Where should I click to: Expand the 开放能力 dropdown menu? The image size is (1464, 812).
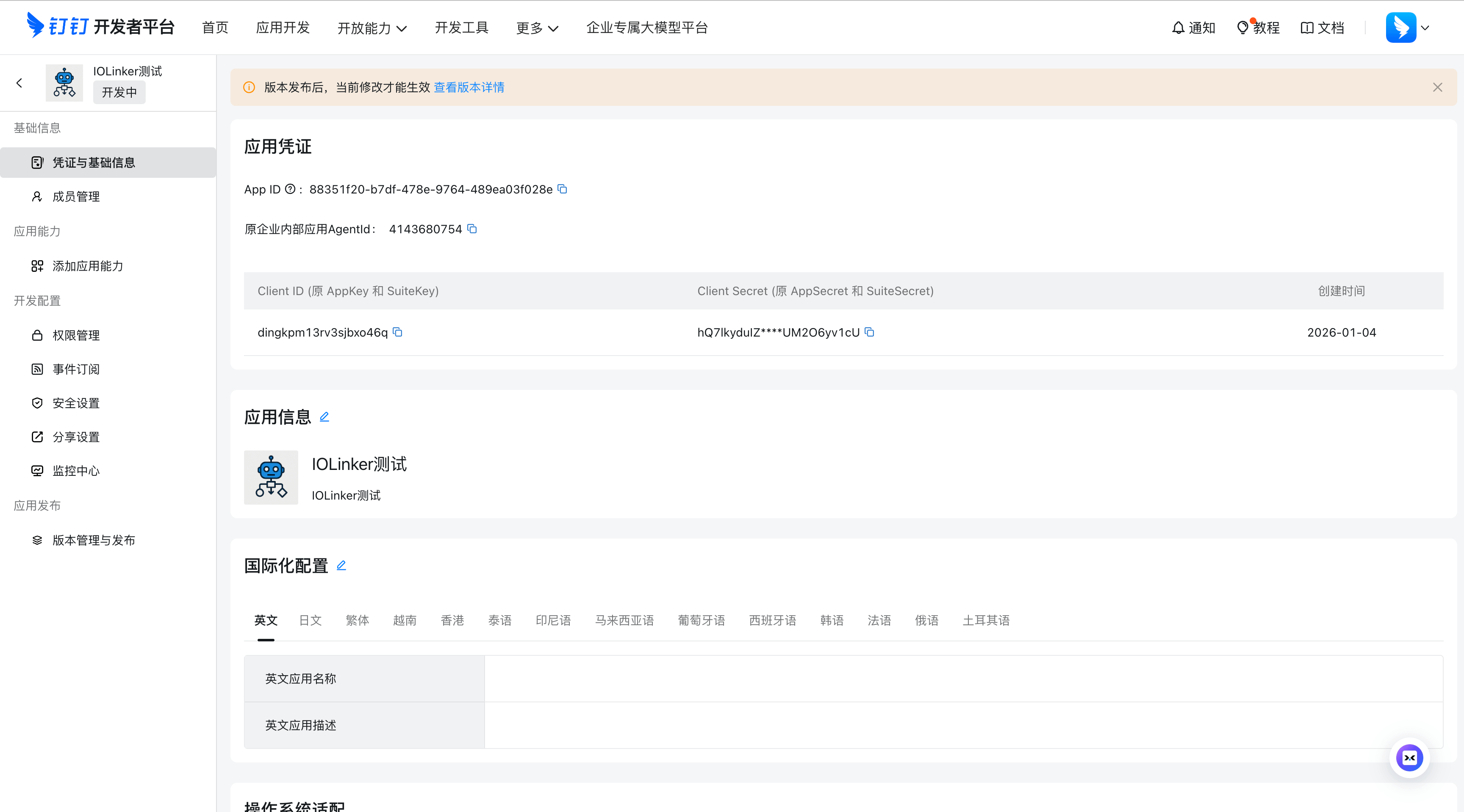[372, 28]
